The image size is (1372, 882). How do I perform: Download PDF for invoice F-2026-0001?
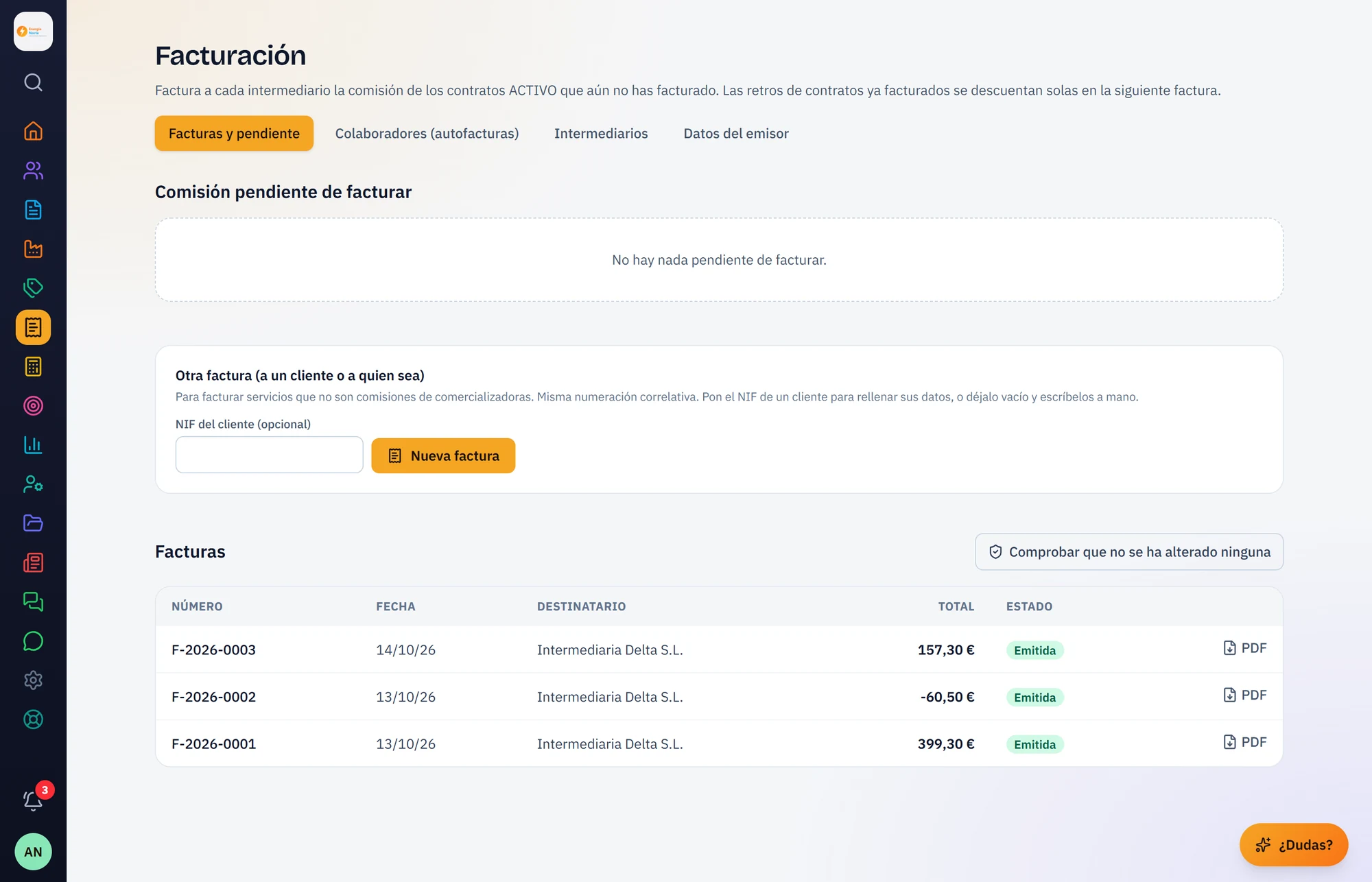coord(1244,742)
